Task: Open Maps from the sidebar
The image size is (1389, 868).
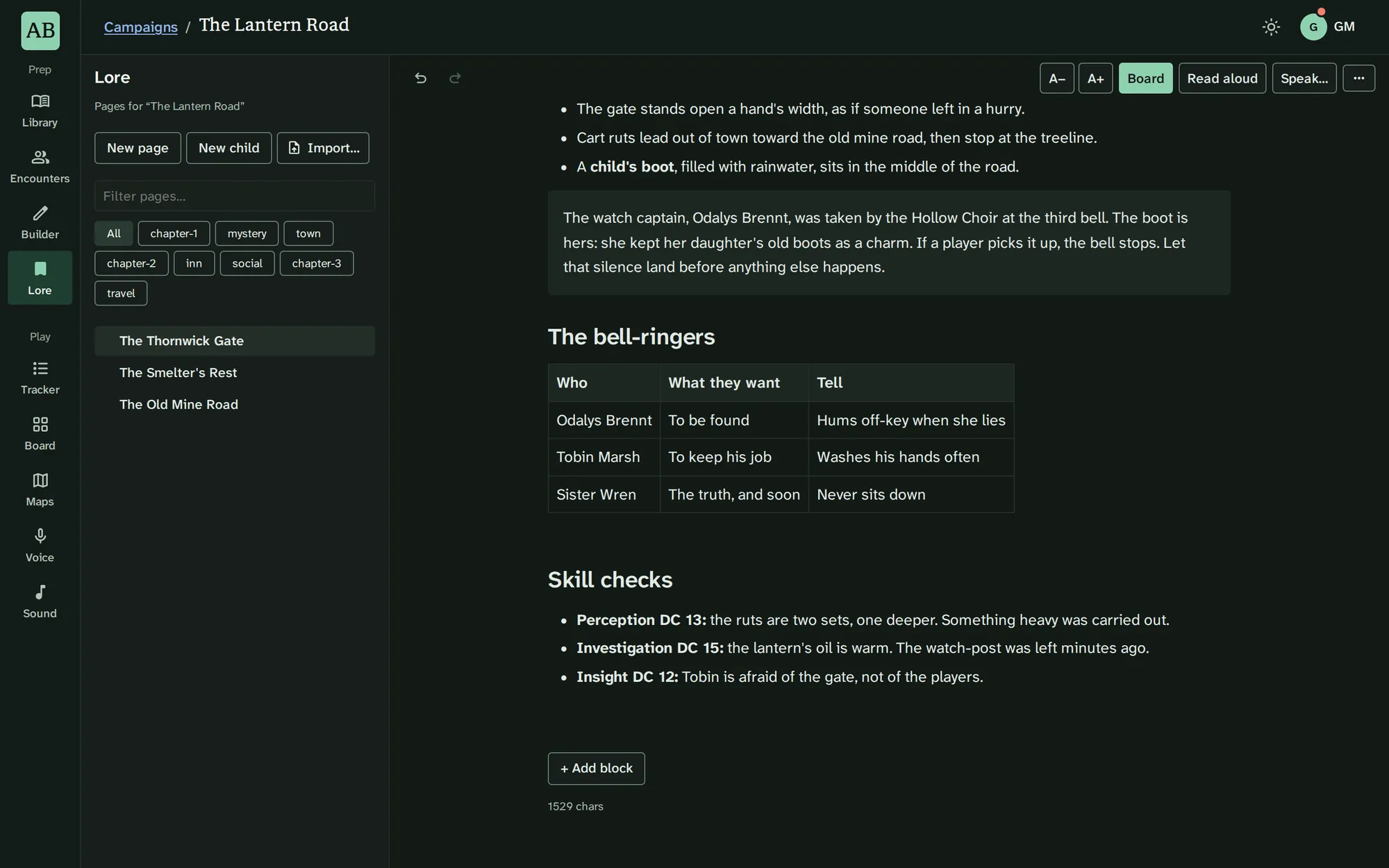Action: [x=40, y=490]
